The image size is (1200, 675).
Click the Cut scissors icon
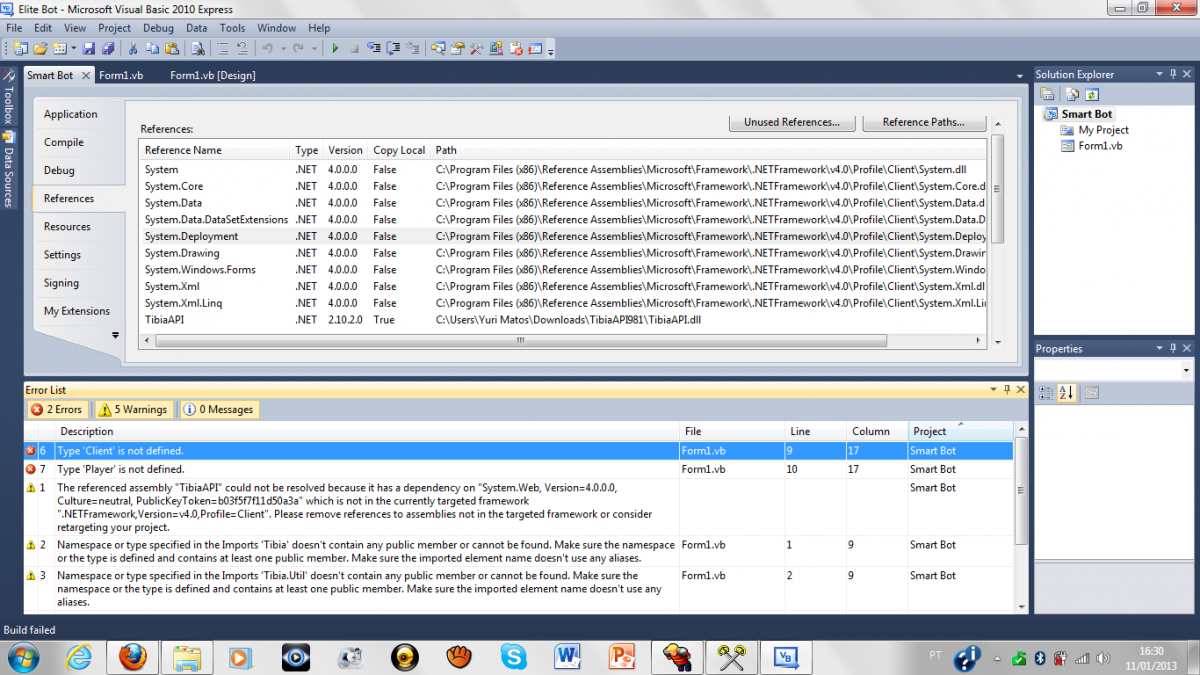coord(133,48)
